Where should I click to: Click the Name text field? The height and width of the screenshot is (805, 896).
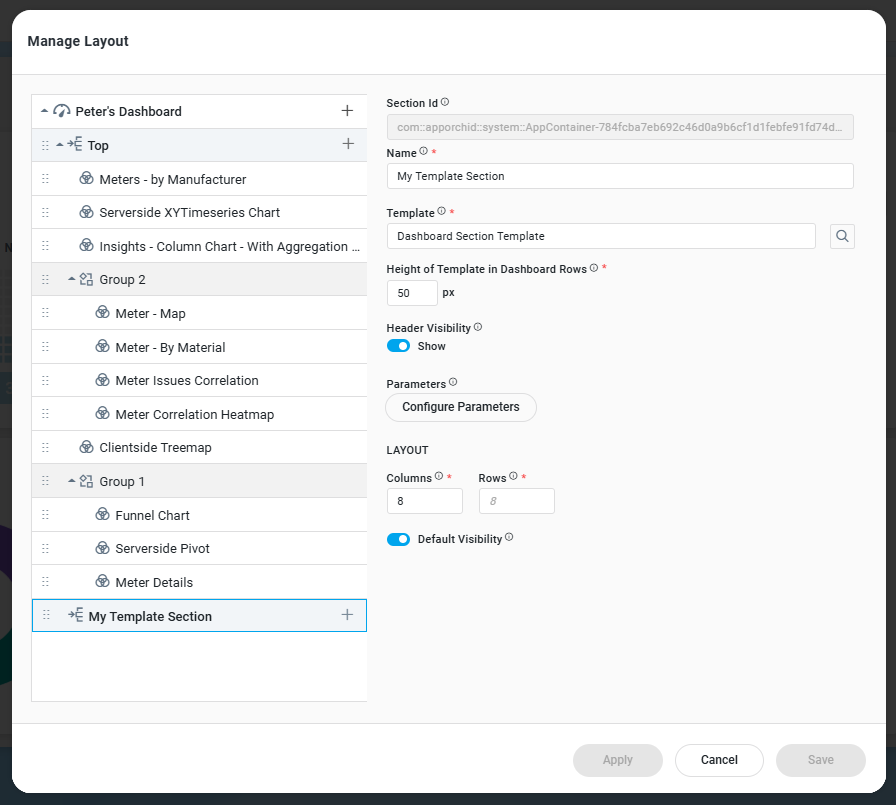[x=619, y=176]
